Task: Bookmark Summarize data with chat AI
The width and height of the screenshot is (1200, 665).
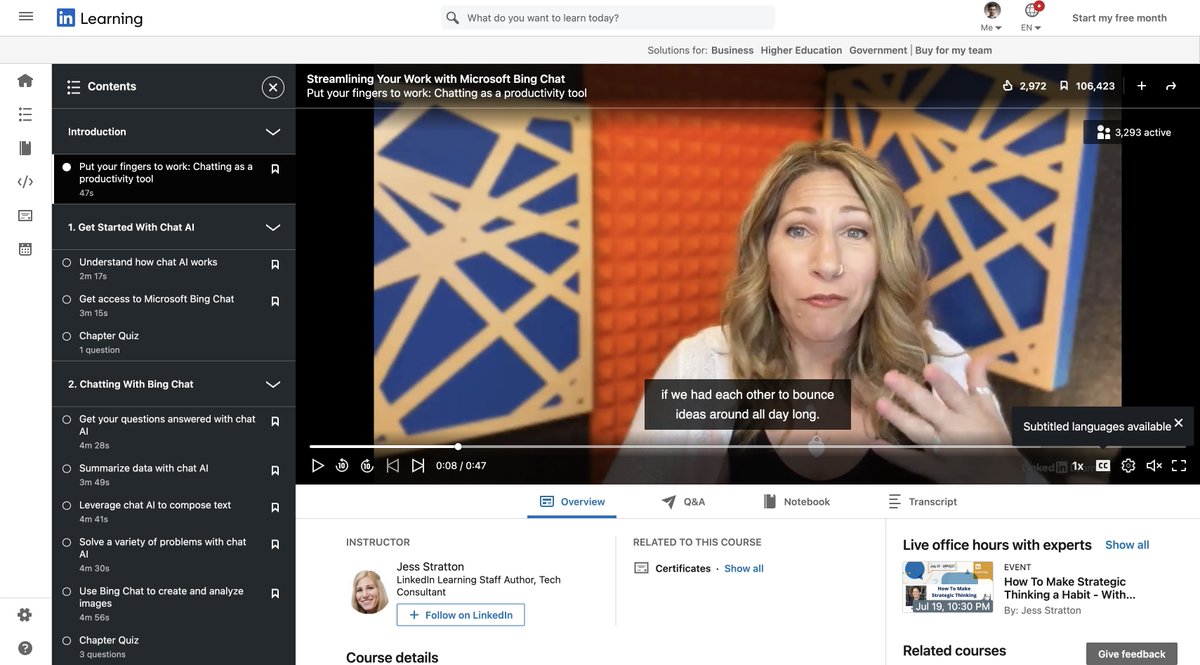Action: pyautogui.click(x=275, y=470)
